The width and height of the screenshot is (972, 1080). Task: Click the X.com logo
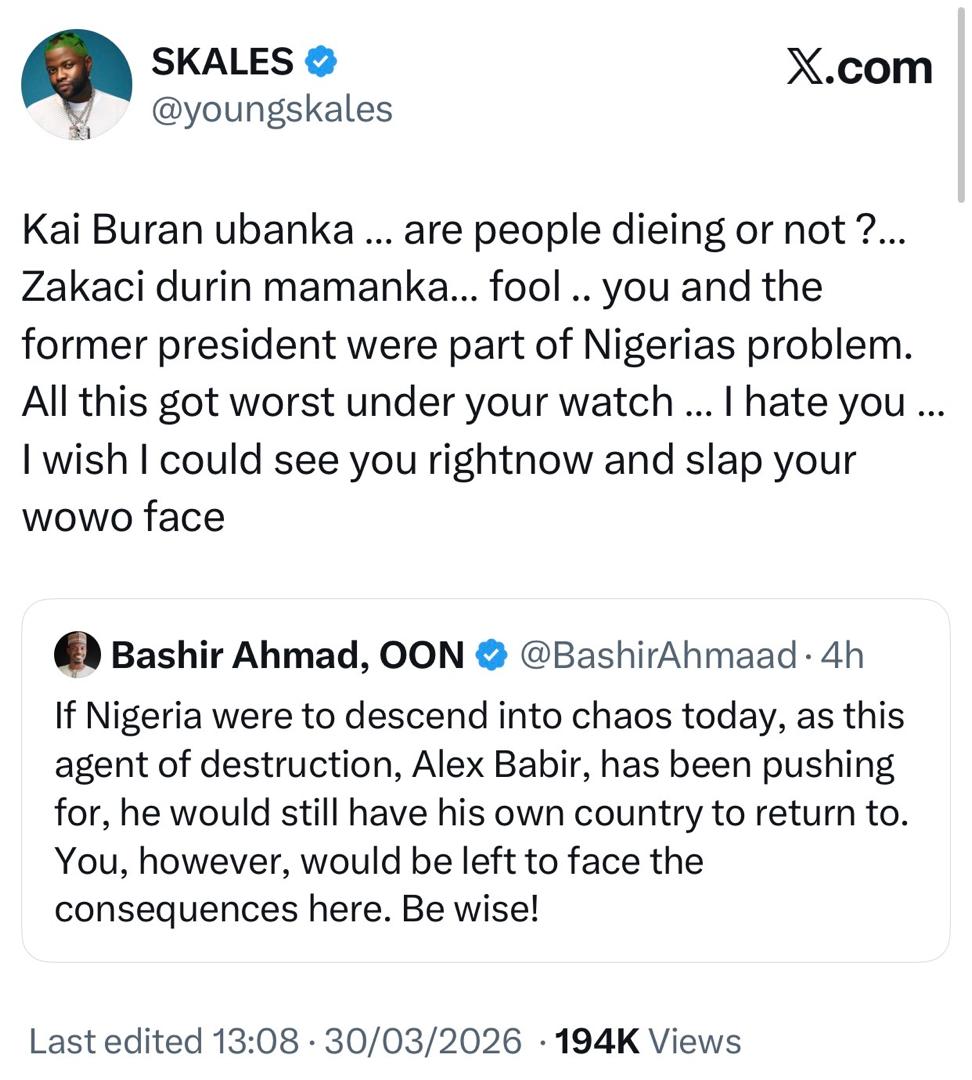click(x=859, y=68)
